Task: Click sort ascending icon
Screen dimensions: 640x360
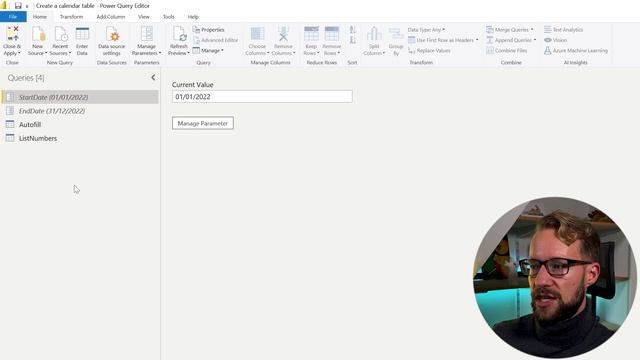Action: (x=353, y=30)
